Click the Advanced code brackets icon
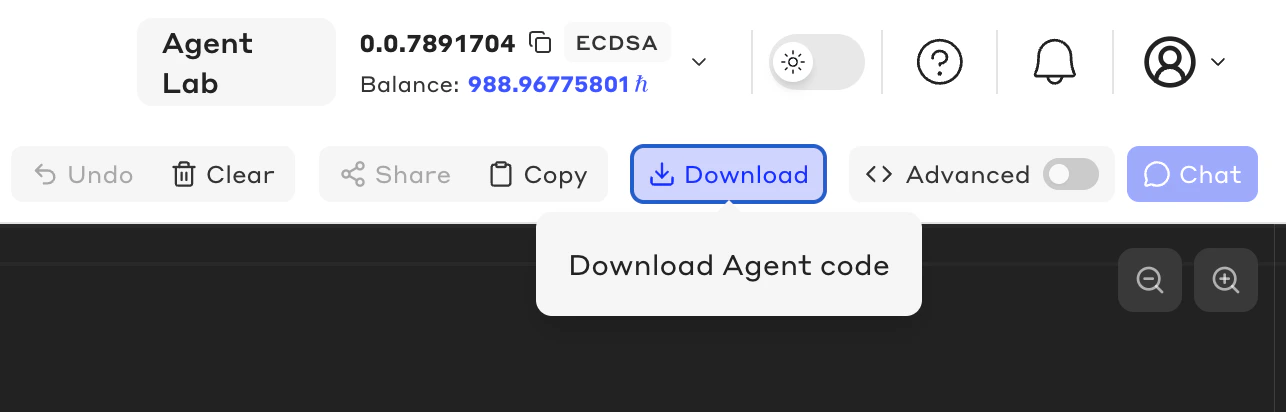Screen dimensions: 1286x412 pos(879,175)
